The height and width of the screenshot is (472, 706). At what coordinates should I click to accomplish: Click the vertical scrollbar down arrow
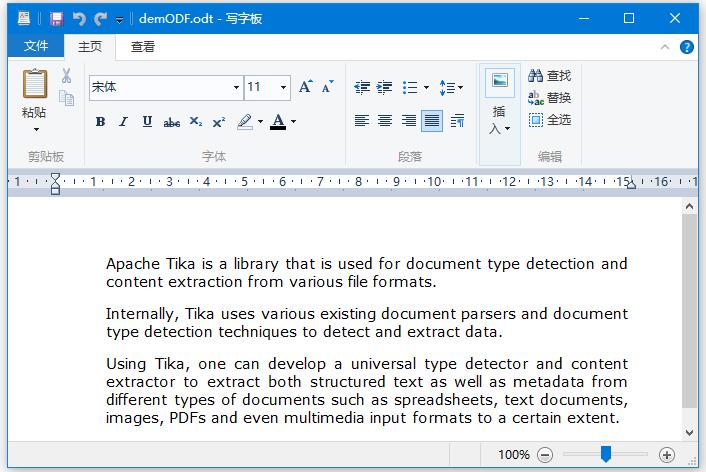pos(689,432)
